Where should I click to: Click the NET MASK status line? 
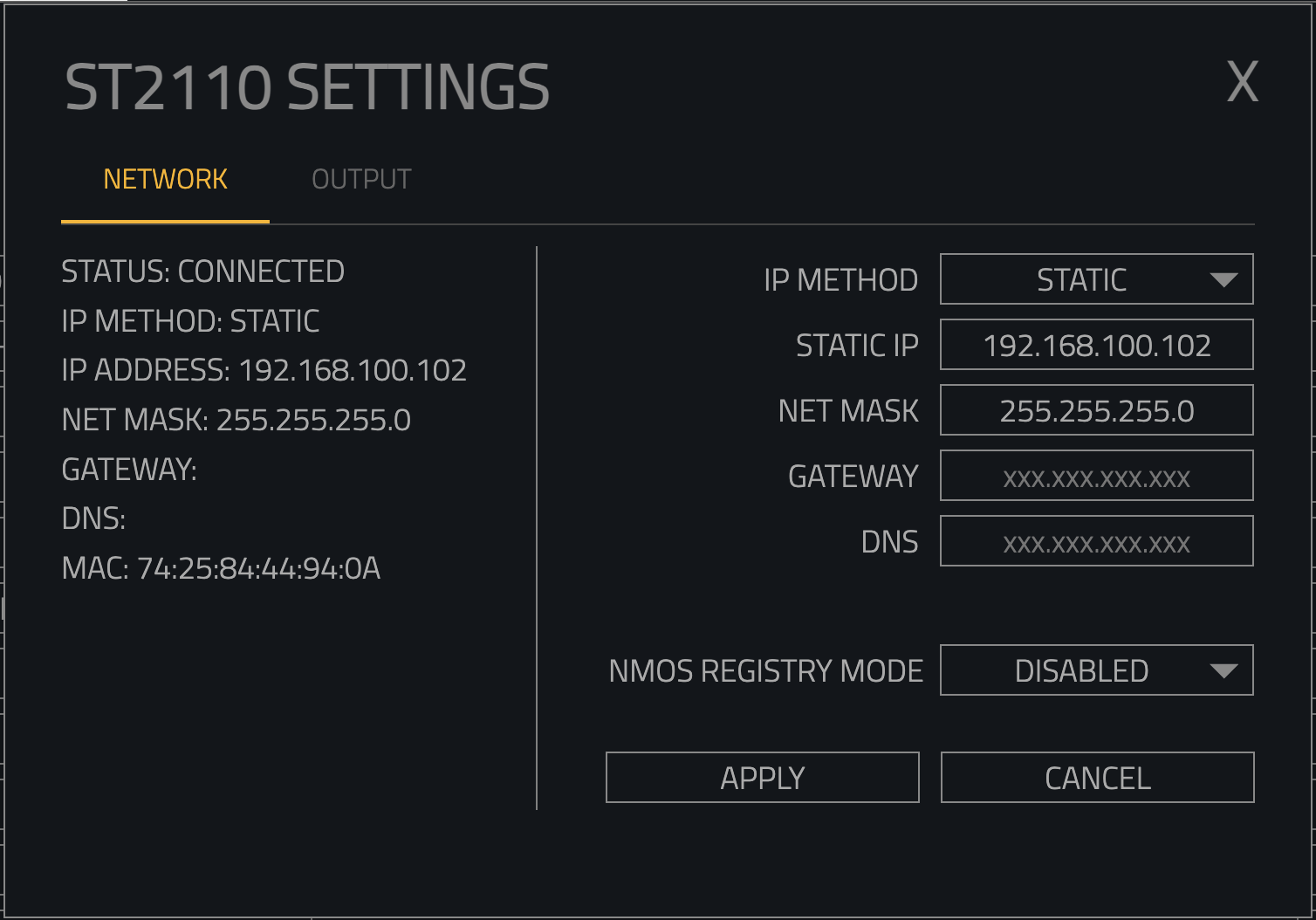236,421
